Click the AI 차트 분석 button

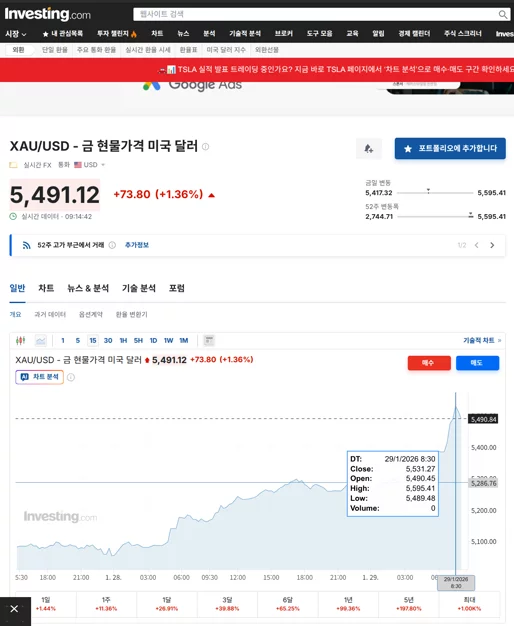[x=40, y=377]
